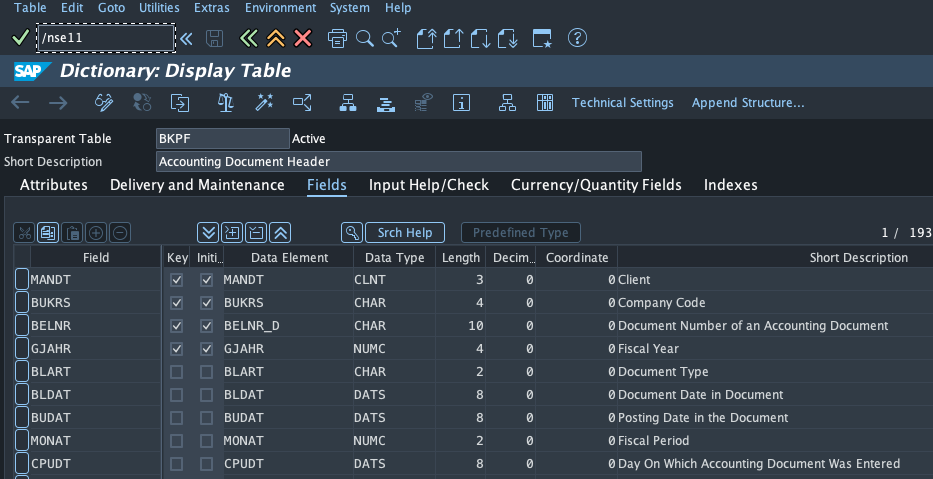The height and width of the screenshot is (479, 933).
Task: Run Check using the scales icon
Action: click(x=226, y=102)
